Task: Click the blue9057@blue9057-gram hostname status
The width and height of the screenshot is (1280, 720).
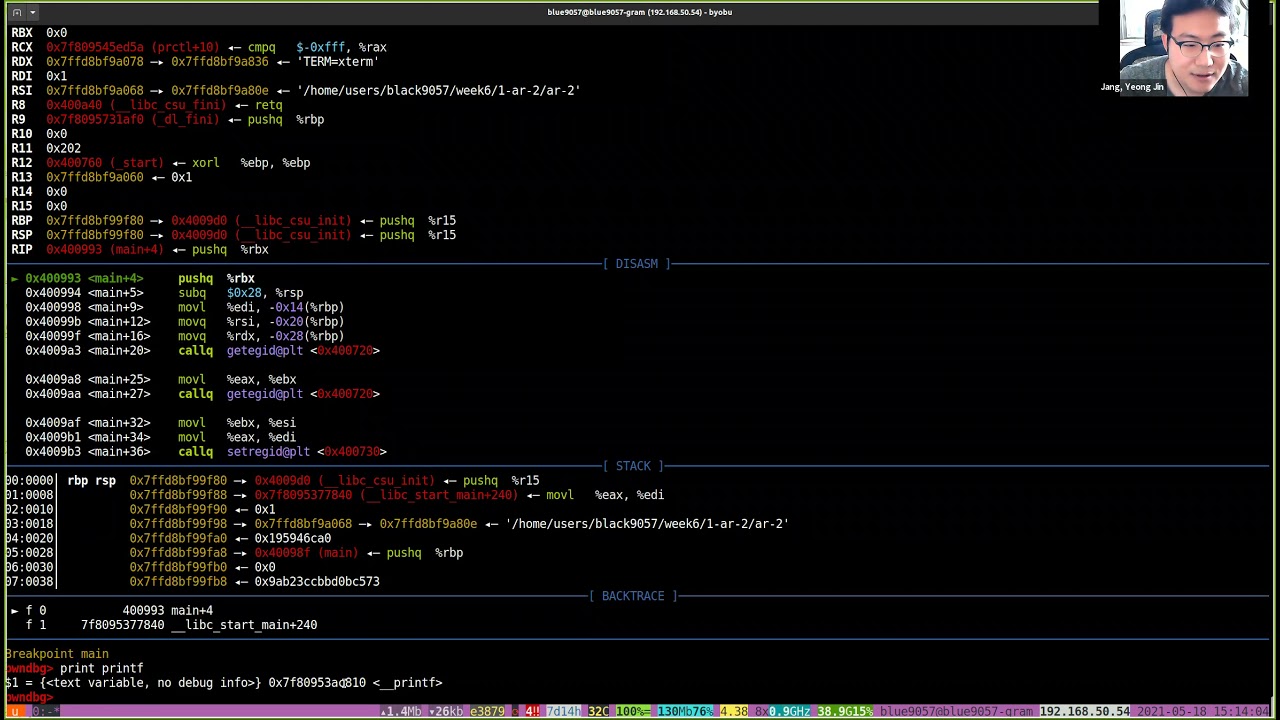Action: point(956,711)
